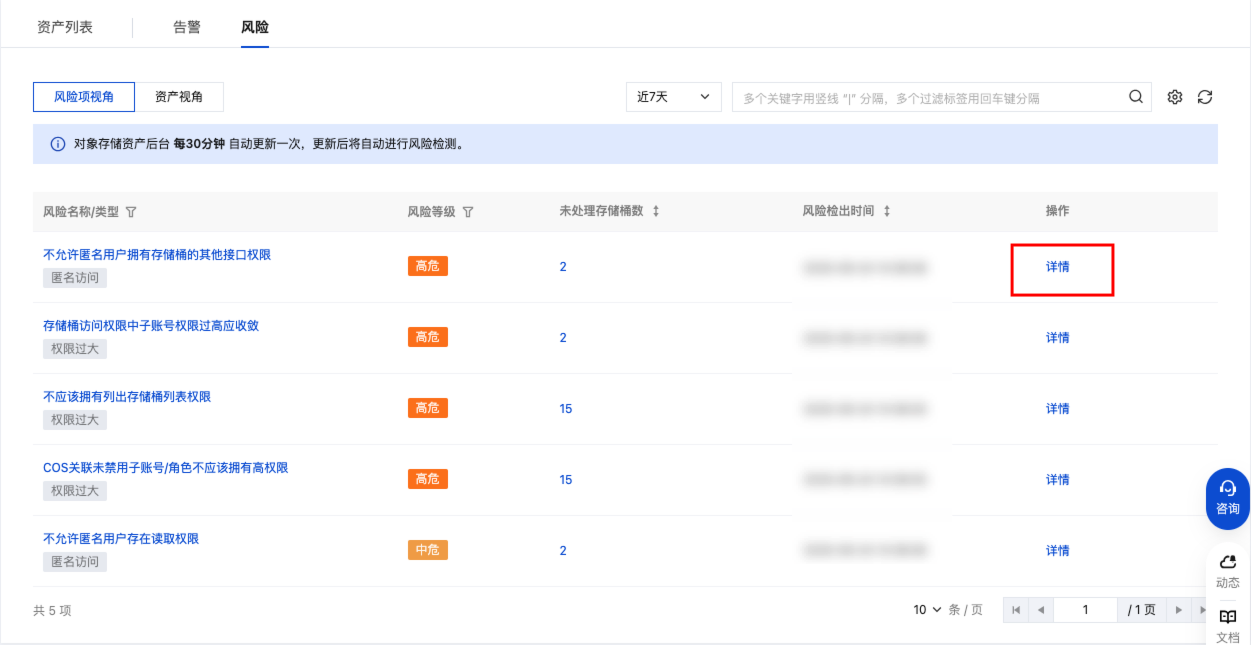Image resolution: width=1251 pixels, height=645 pixels.
Task: Open the settings gear icon
Action: pos(1175,97)
